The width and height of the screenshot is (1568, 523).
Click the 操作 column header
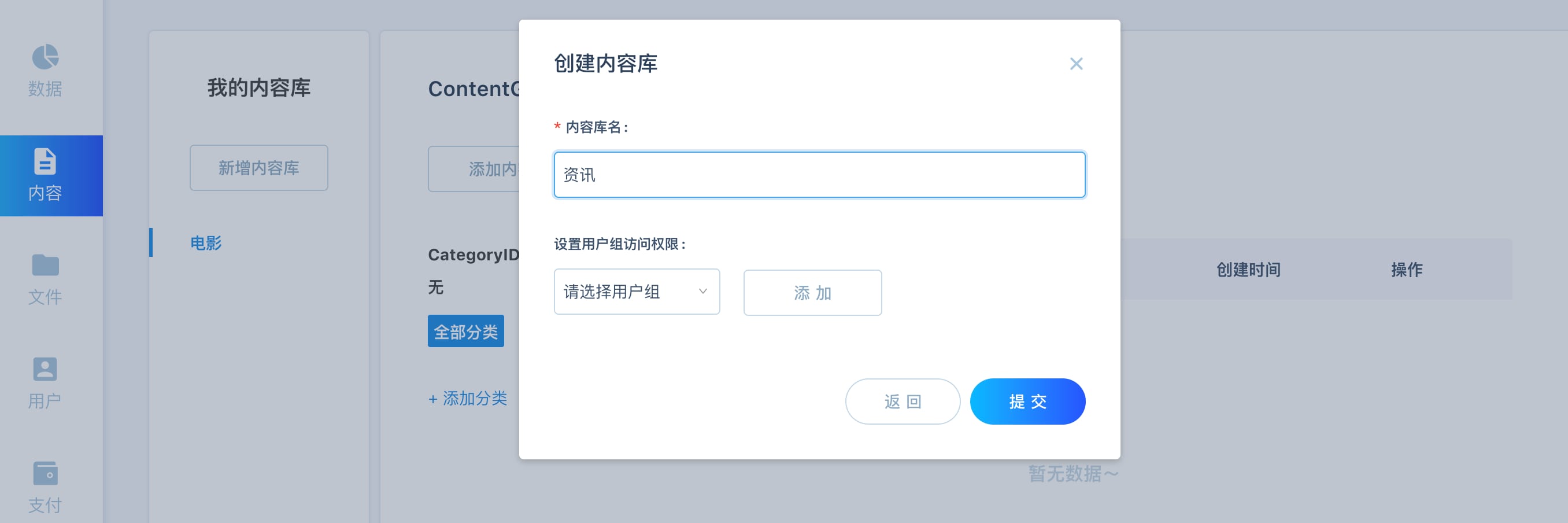[1406, 270]
